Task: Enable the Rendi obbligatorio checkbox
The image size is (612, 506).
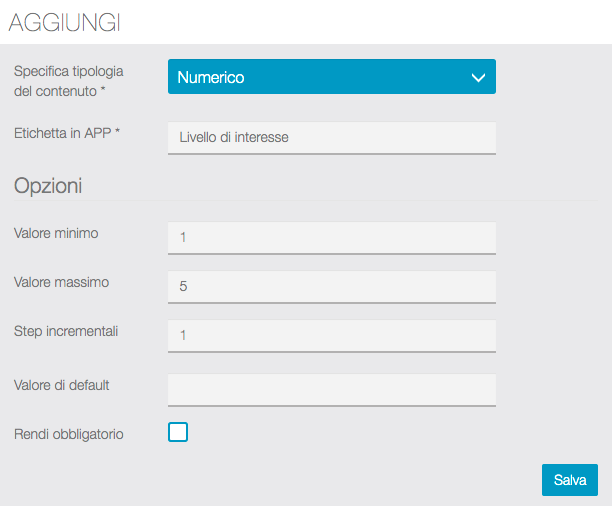Action: 178,432
